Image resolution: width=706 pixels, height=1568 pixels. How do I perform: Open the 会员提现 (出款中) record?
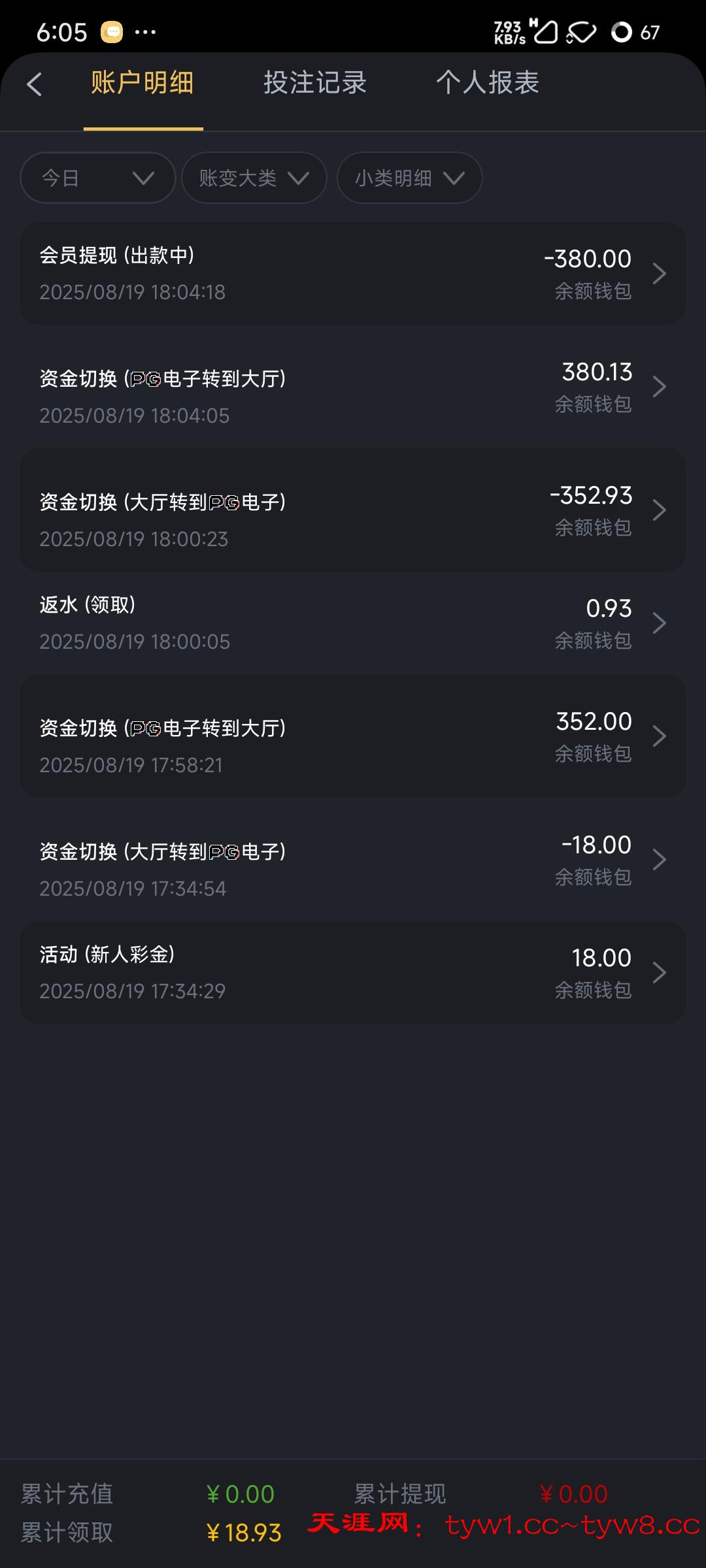pyautogui.click(x=261, y=274)
